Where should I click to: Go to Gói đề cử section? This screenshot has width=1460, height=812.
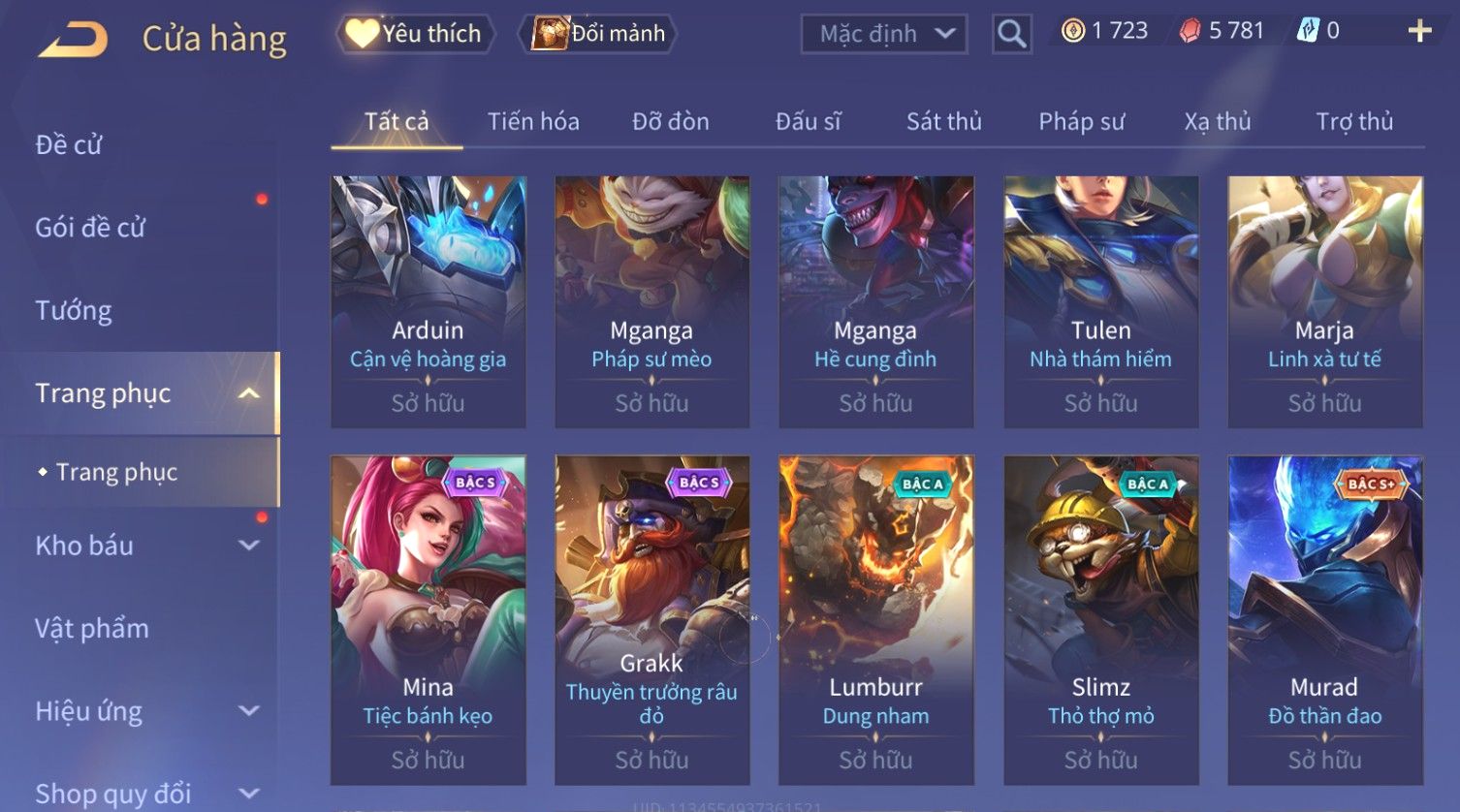90,228
